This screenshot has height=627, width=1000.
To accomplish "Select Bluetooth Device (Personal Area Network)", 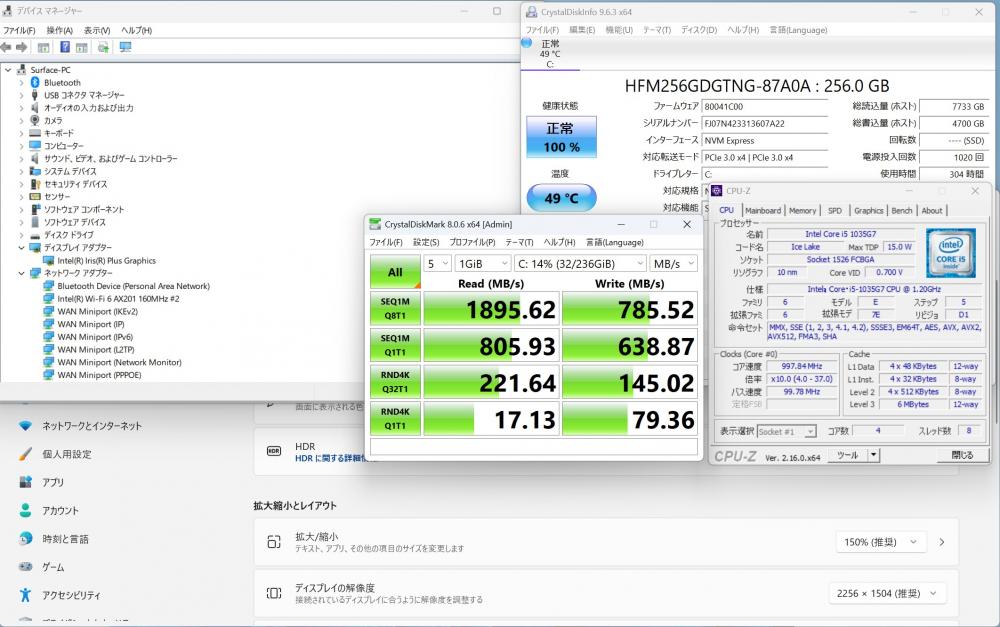I will tap(133, 286).
